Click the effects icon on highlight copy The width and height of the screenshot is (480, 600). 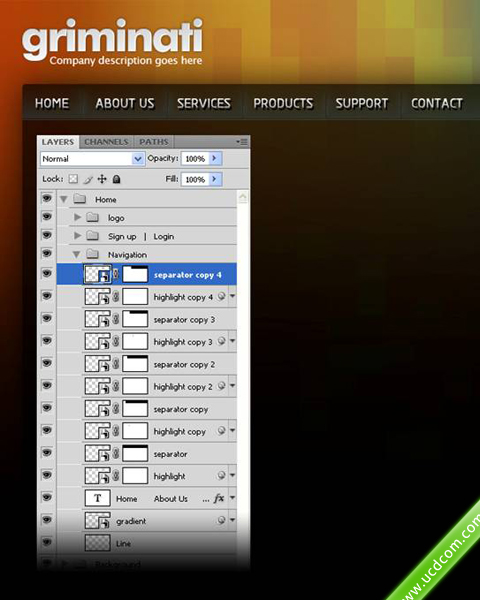pyautogui.click(x=221, y=430)
